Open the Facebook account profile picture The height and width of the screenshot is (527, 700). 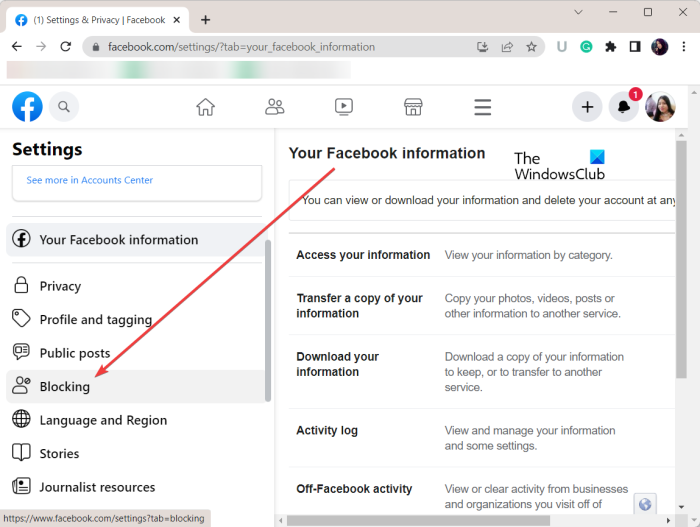(x=660, y=107)
